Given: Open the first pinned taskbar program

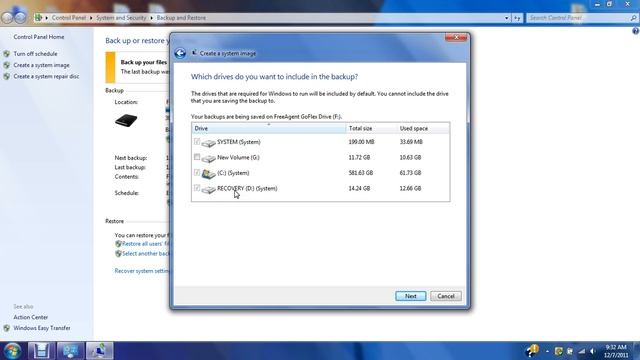Looking at the screenshot, I should coord(41,351).
